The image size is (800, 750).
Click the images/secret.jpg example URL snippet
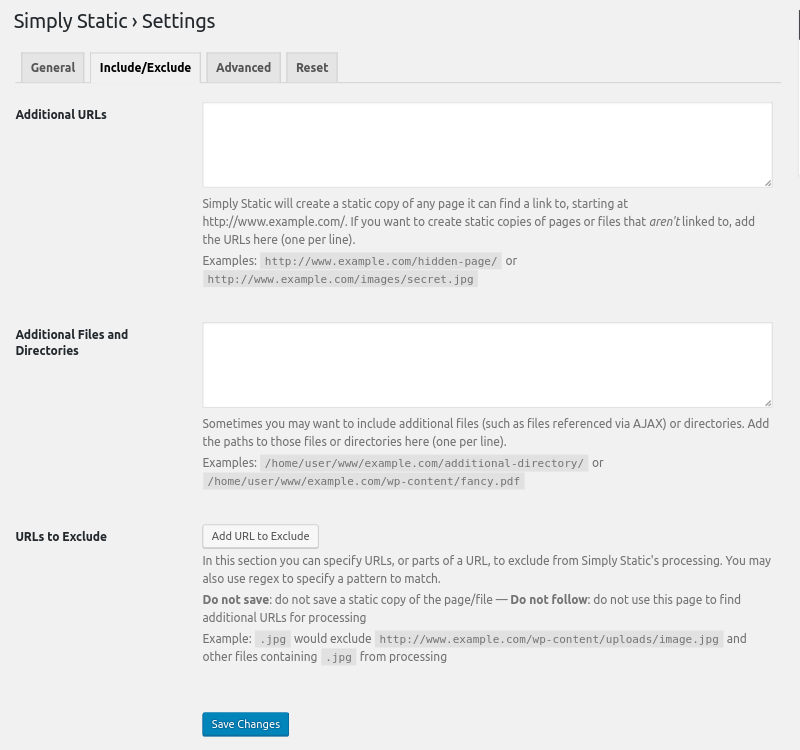(x=340, y=280)
